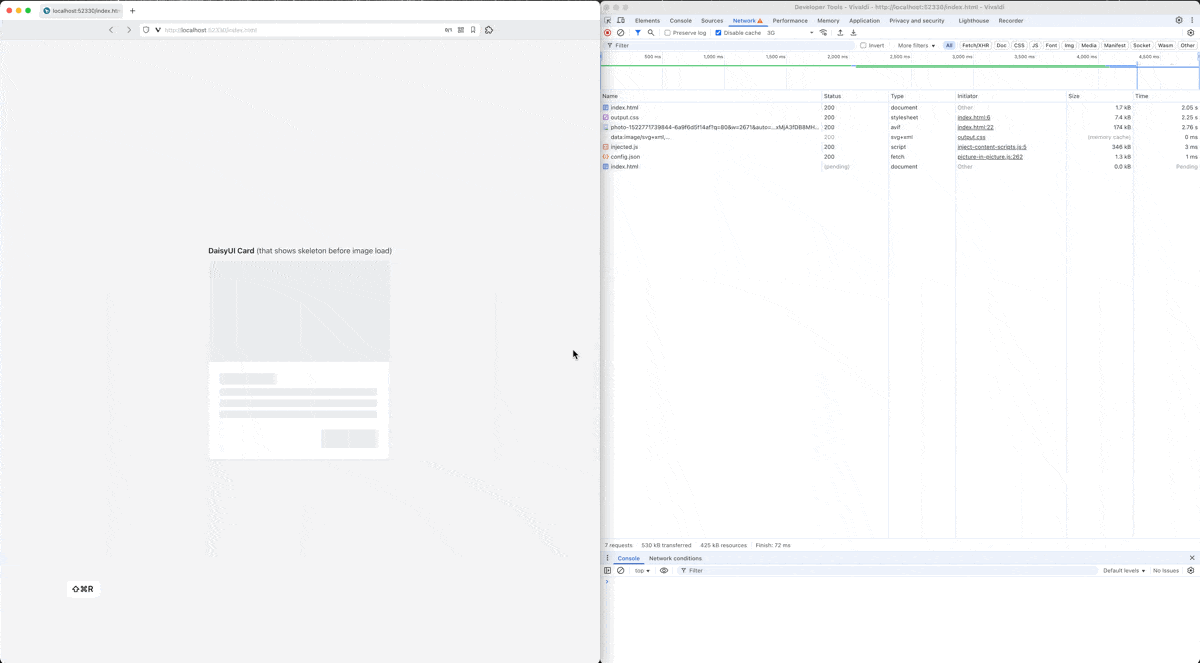
Task: Open the network search magnifier
Action: pyautogui.click(x=651, y=33)
